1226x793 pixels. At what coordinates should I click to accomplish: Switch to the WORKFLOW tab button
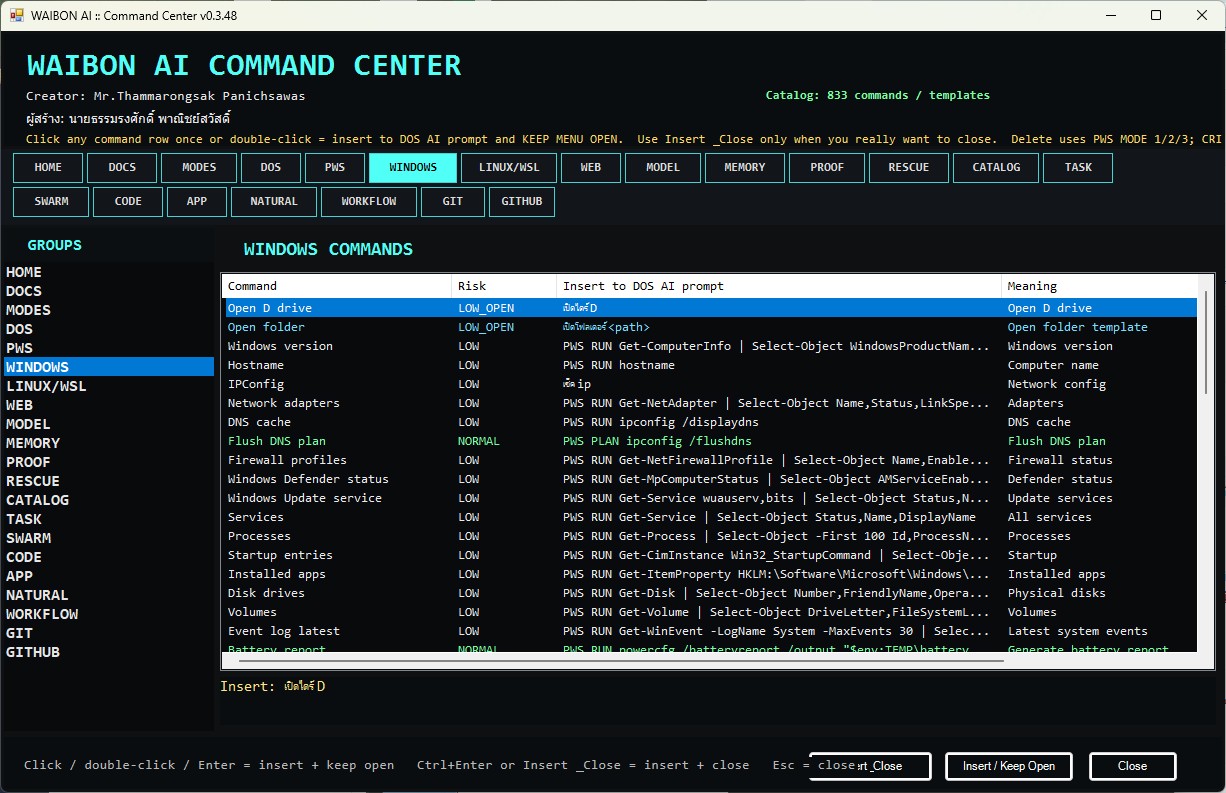click(369, 202)
